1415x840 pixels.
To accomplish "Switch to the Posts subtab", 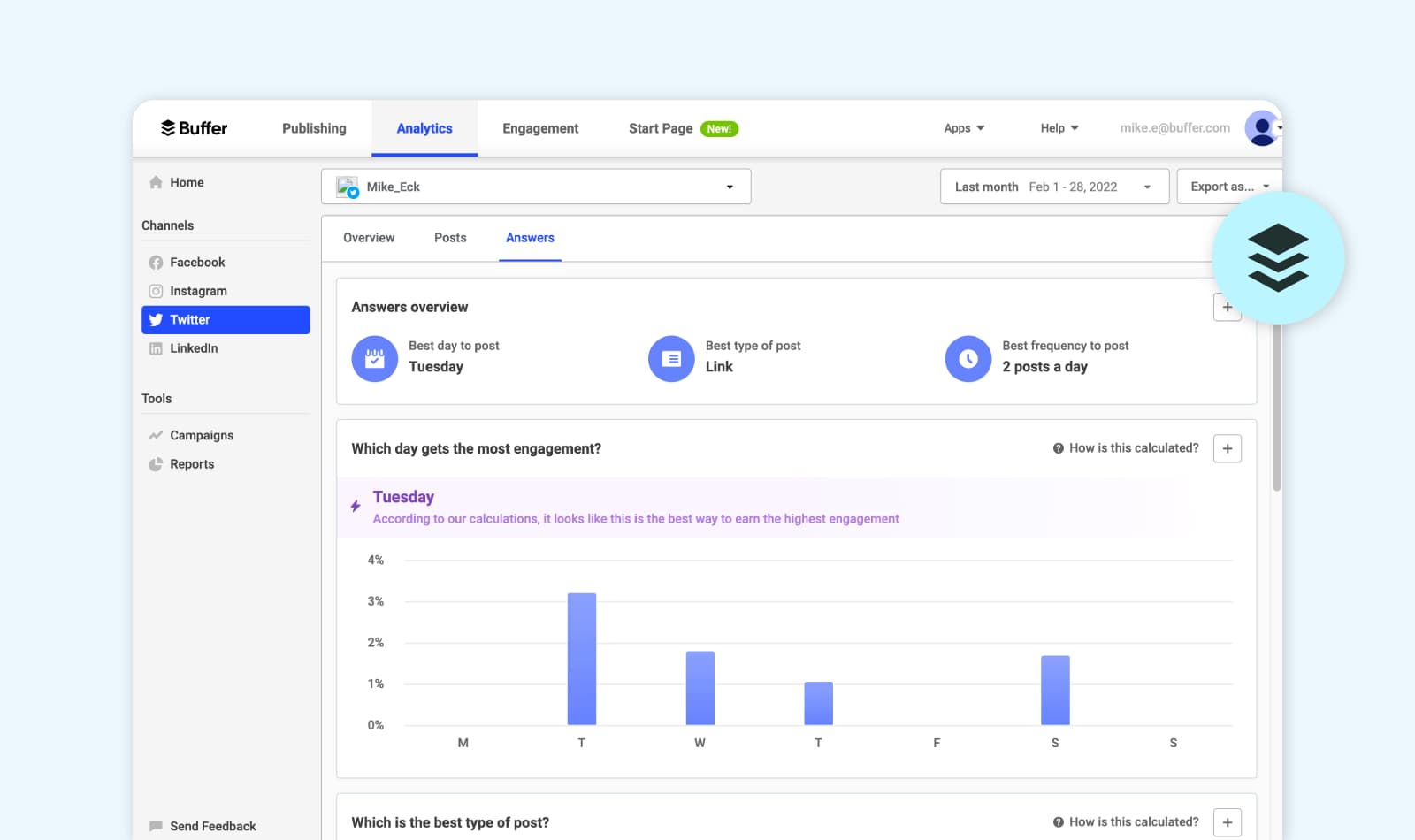I will coord(450,238).
